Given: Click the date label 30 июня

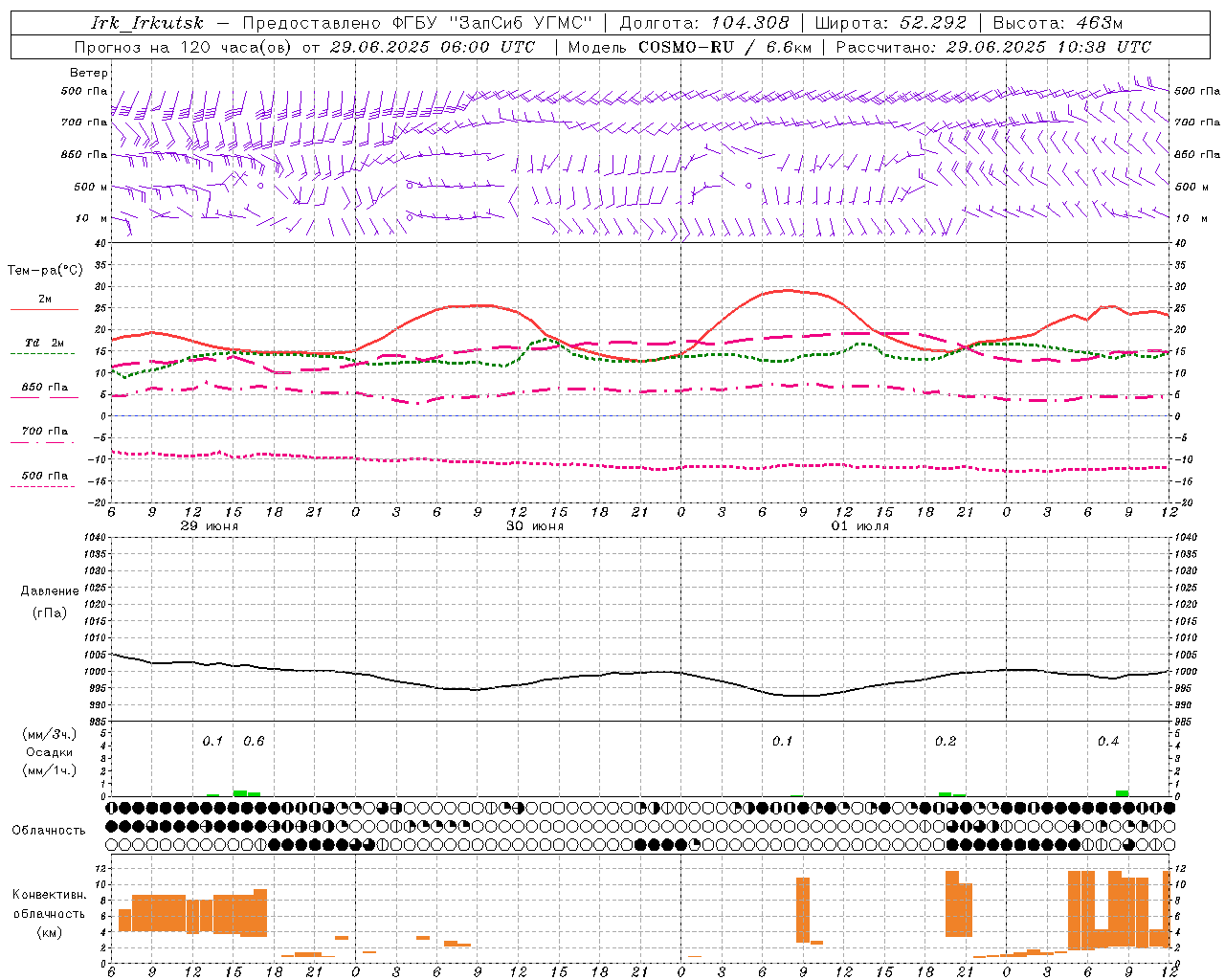Looking at the screenshot, I should coord(535,526).
